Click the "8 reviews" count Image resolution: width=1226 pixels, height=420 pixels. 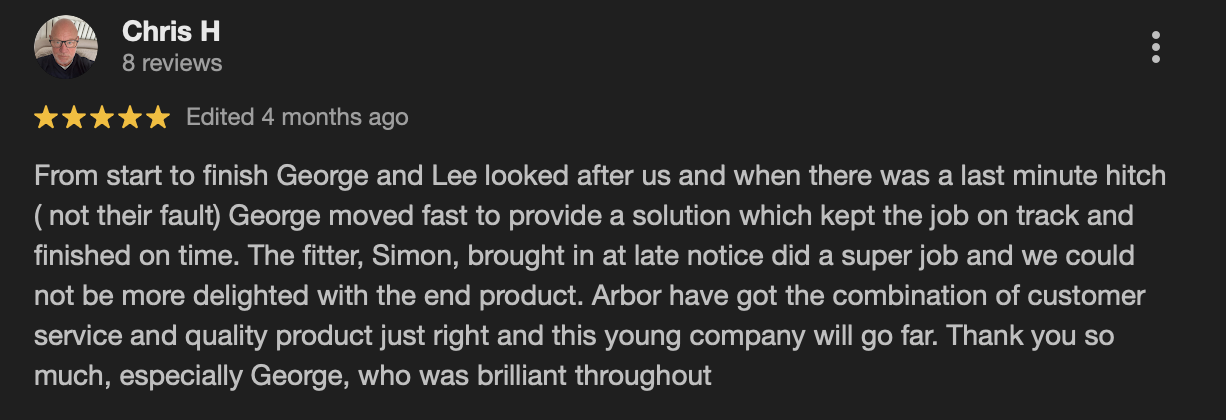coord(172,63)
